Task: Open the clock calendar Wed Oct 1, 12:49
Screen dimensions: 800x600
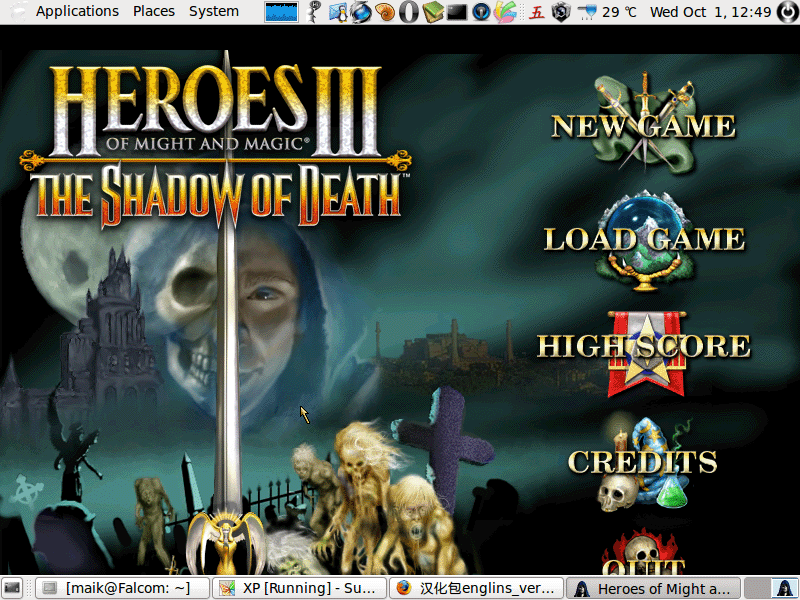Action: [x=710, y=12]
